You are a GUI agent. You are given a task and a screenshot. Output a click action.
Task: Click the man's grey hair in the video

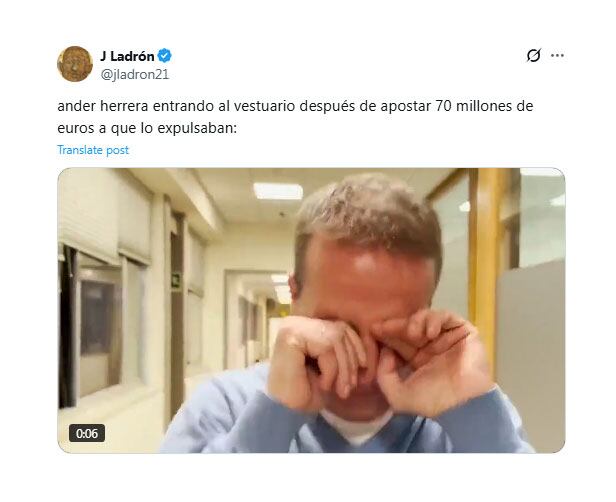pos(367,214)
